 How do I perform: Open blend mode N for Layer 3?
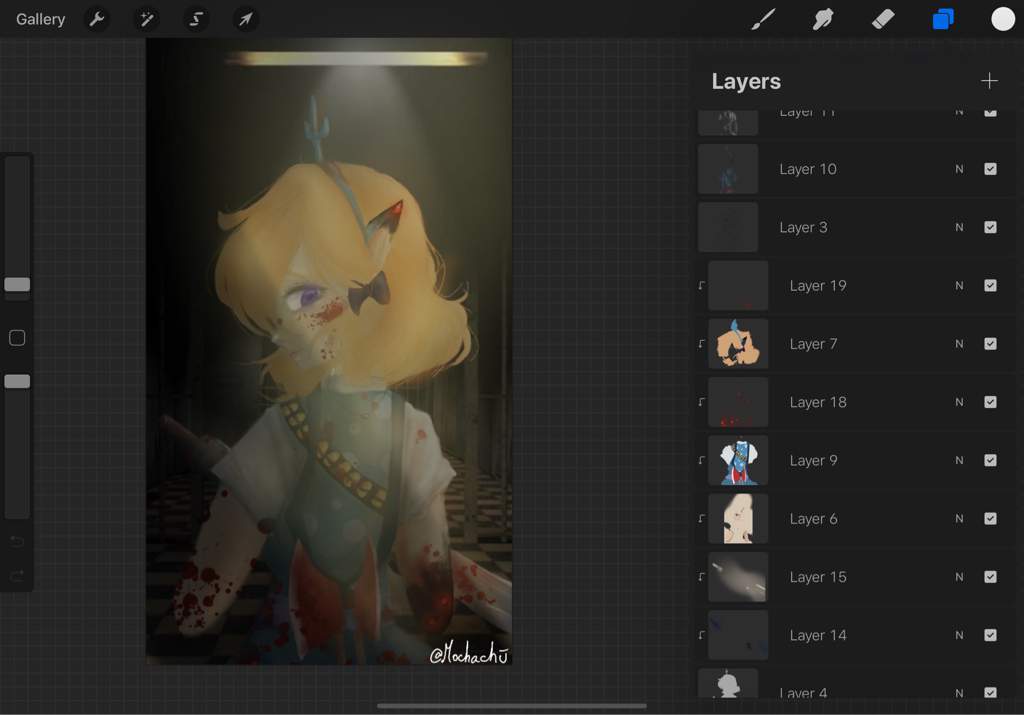[x=959, y=227]
